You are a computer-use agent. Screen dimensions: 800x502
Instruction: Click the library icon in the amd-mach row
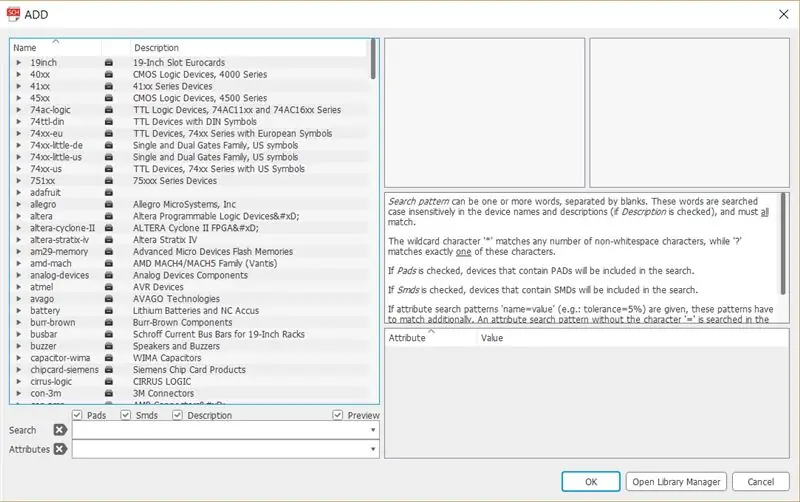pyautogui.click(x=109, y=263)
